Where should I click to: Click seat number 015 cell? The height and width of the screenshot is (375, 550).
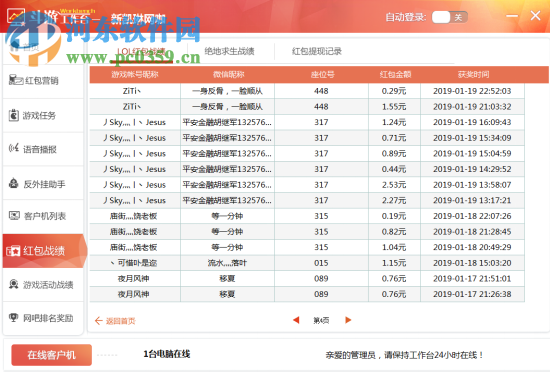(x=321, y=263)
